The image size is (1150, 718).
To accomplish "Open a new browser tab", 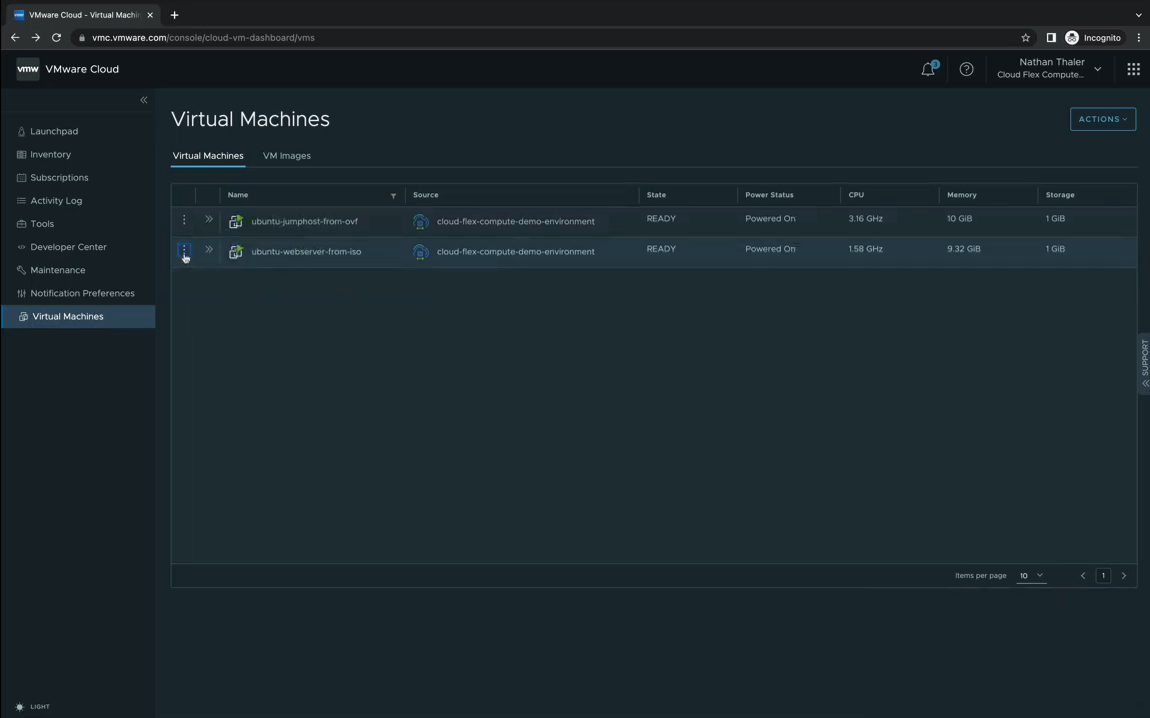I will pos(175,15).
